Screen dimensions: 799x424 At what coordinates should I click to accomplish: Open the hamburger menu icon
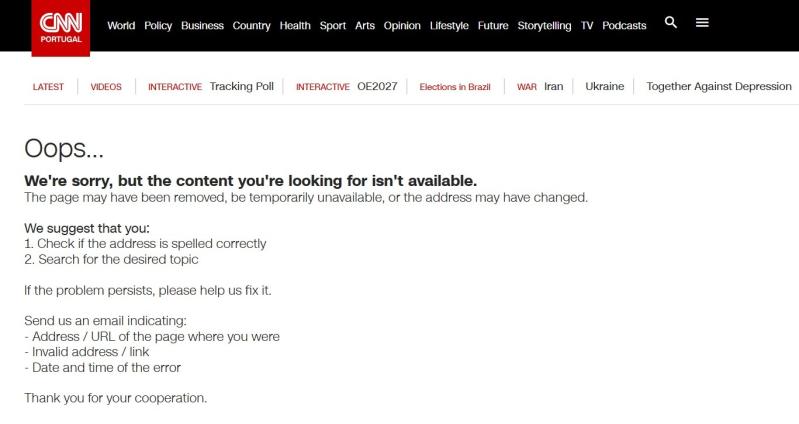tap(702, 22)
